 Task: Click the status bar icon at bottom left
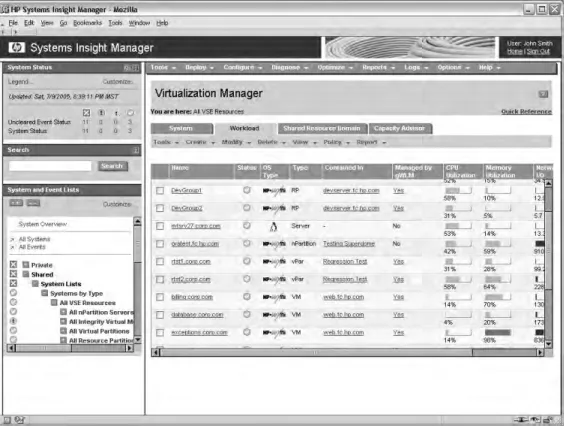click(x=7, y=420)
